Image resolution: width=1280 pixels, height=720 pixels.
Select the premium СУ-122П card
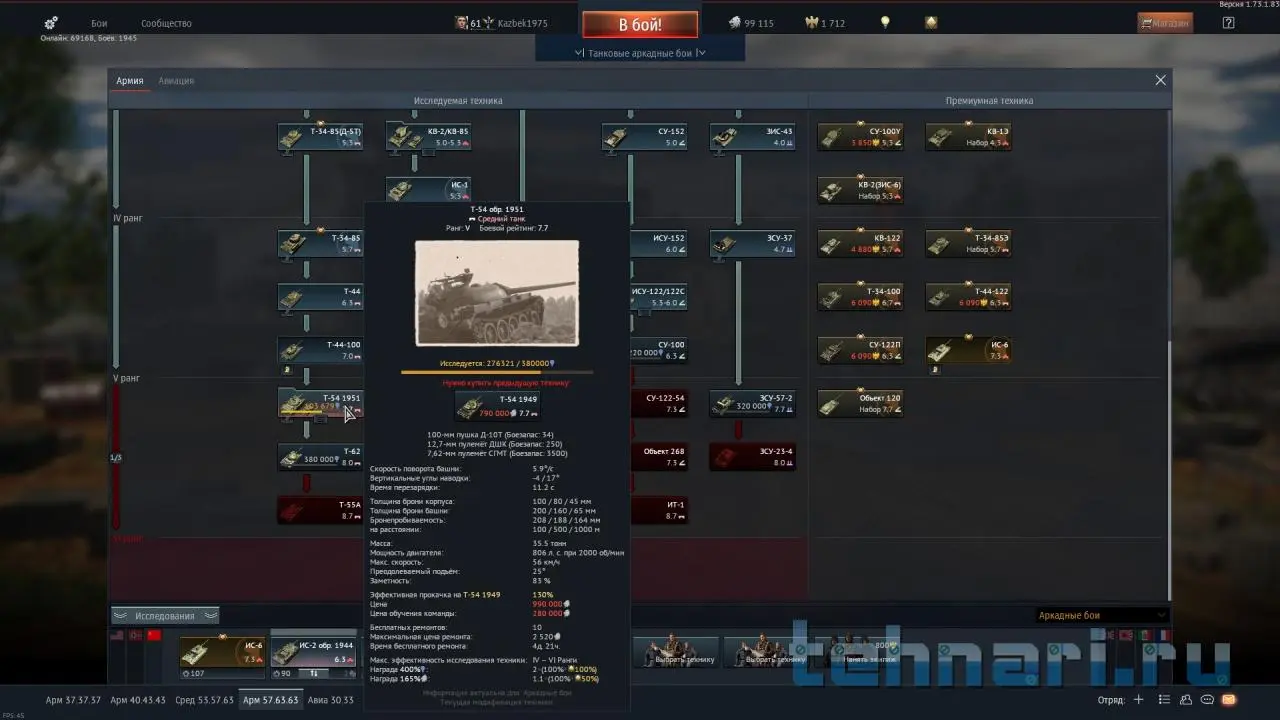coord(860,350)
